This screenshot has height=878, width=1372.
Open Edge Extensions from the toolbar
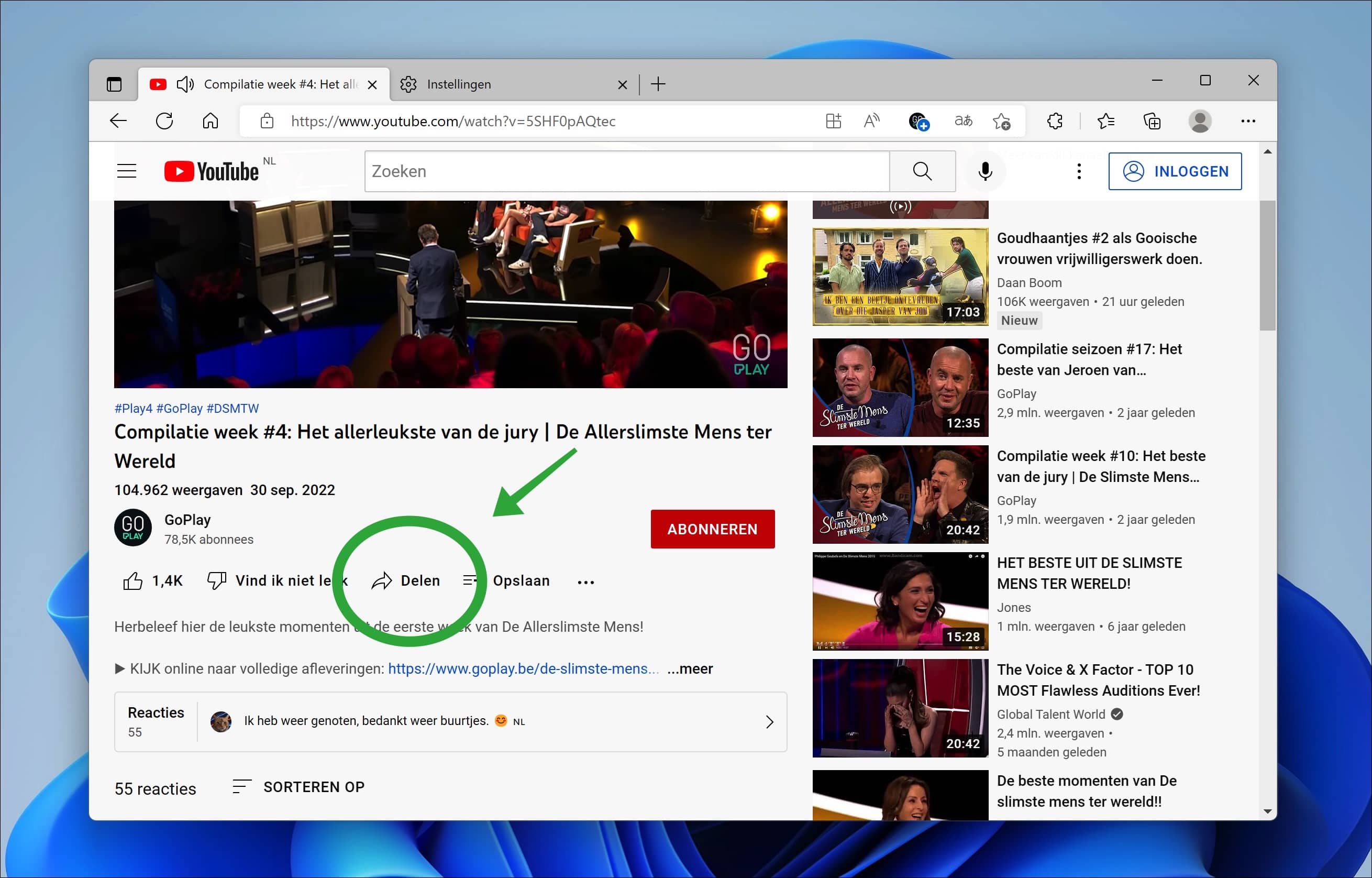pos(1054,121)
